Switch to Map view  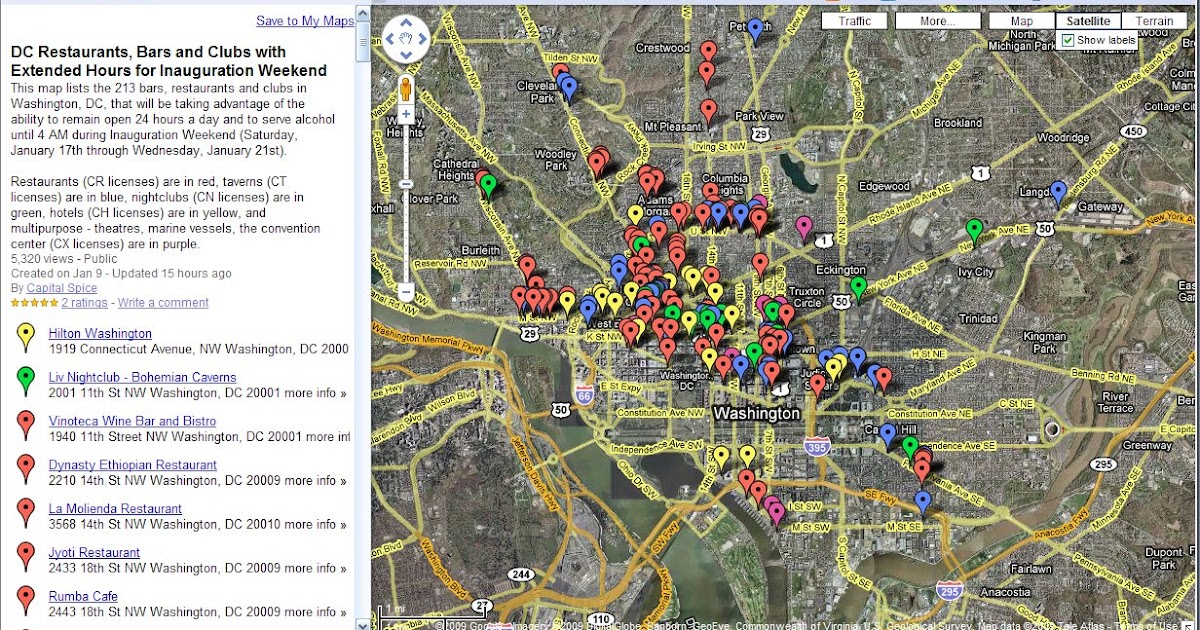pyautogui.click(x=1021, y=21)
